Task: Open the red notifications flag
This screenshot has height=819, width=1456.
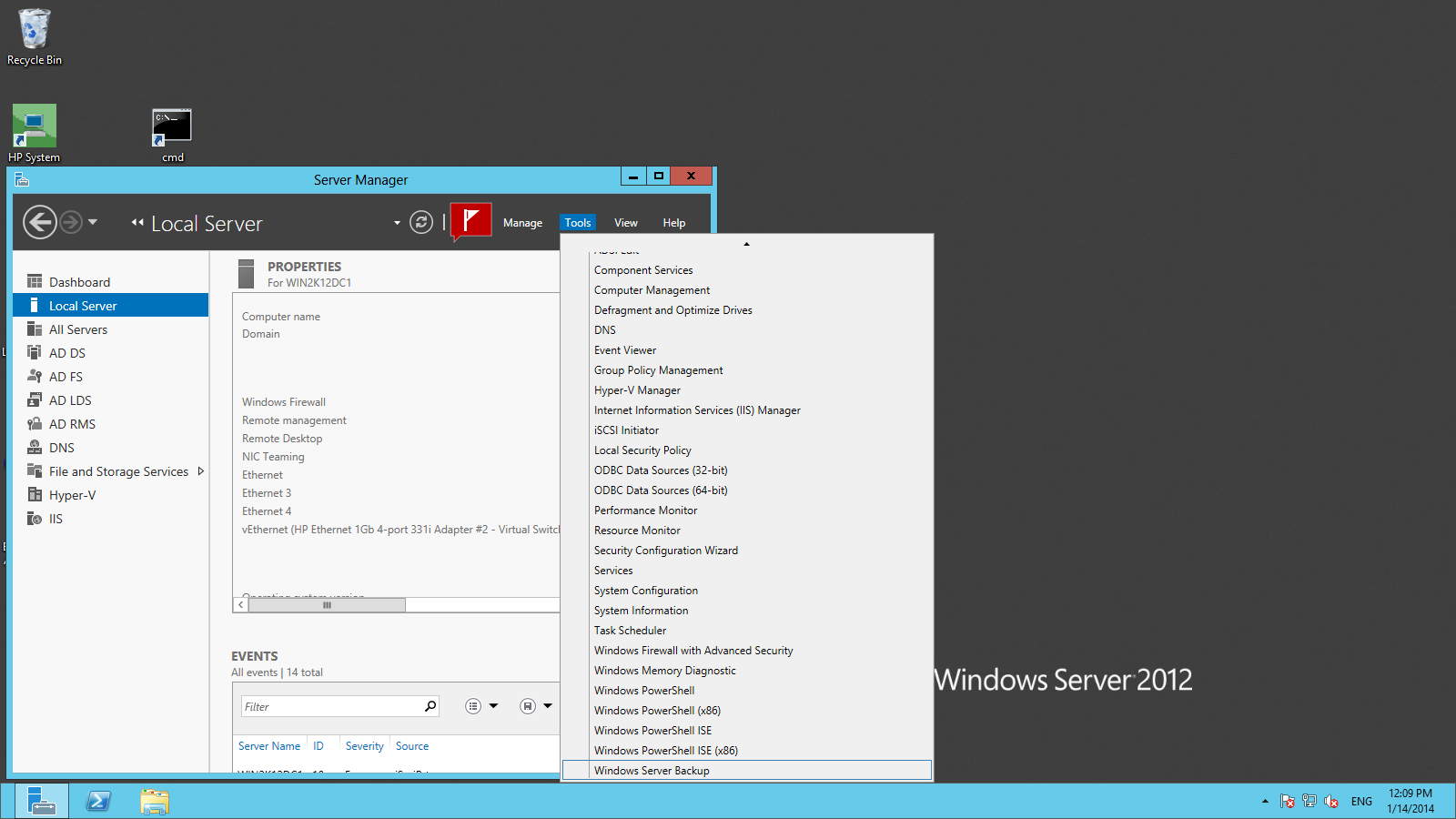Action: 471,221
